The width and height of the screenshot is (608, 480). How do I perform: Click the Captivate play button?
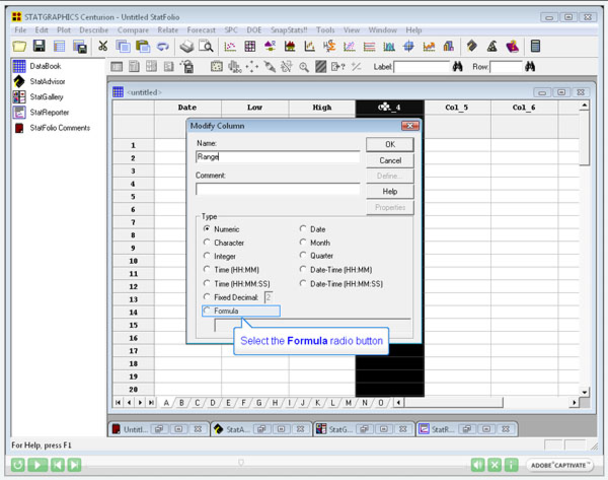38,464
